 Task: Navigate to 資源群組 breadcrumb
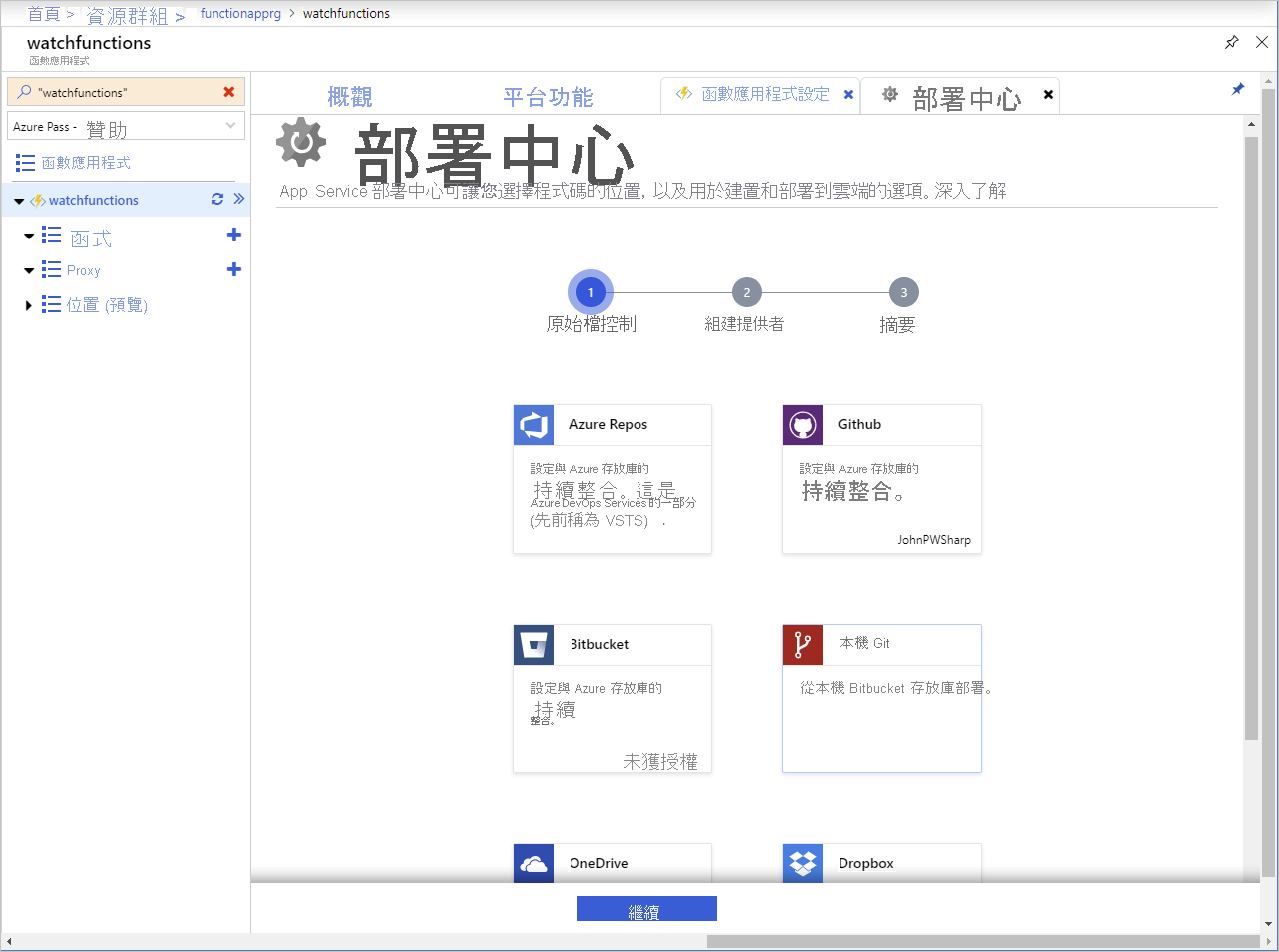[x=127, y=15]
